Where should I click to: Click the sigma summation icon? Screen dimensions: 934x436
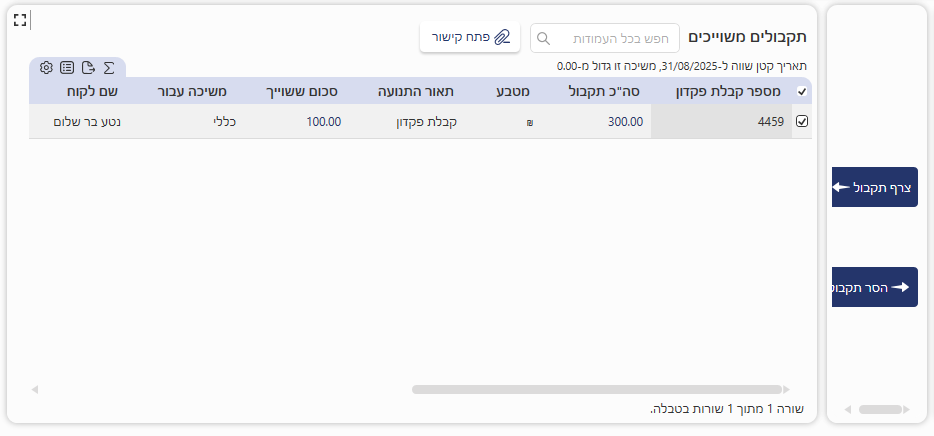[109, 68]
